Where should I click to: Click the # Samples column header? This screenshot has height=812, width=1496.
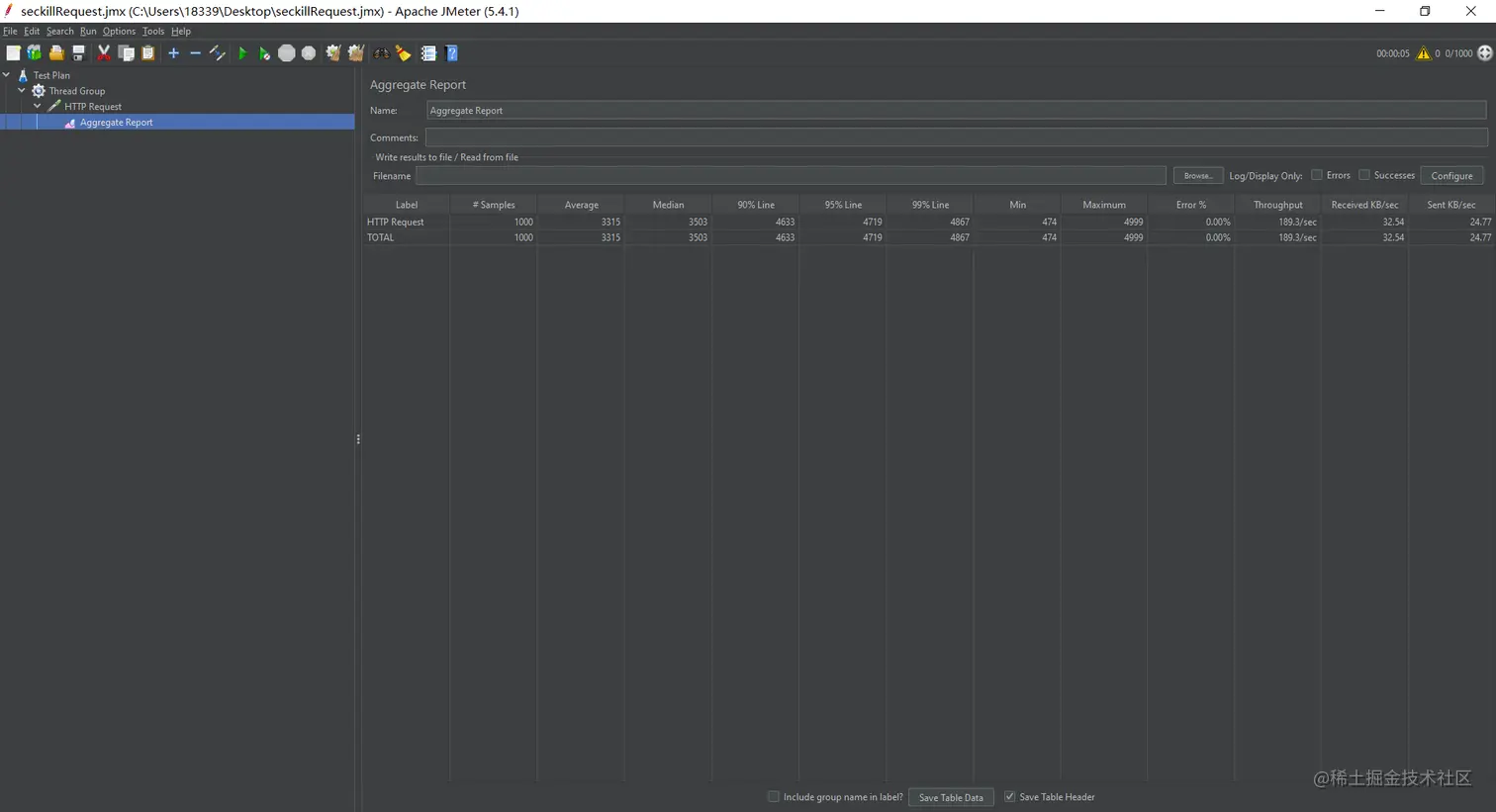coord(494,205)
